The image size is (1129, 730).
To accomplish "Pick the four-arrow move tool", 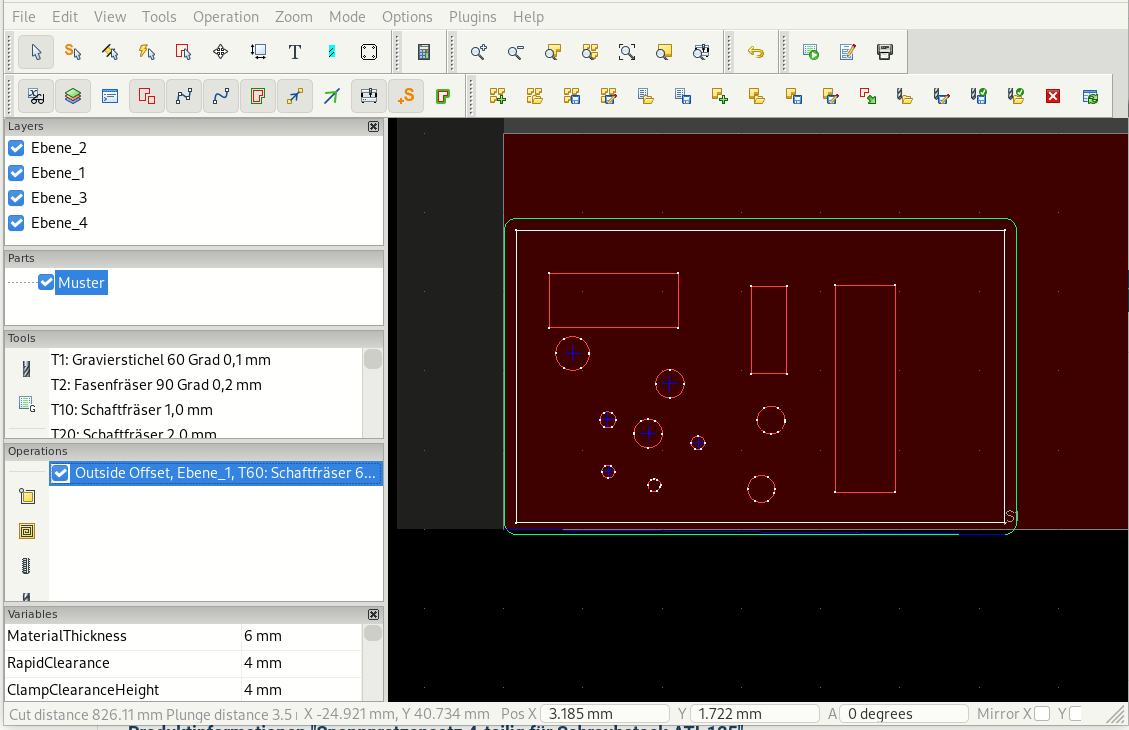I will point(221,52).
